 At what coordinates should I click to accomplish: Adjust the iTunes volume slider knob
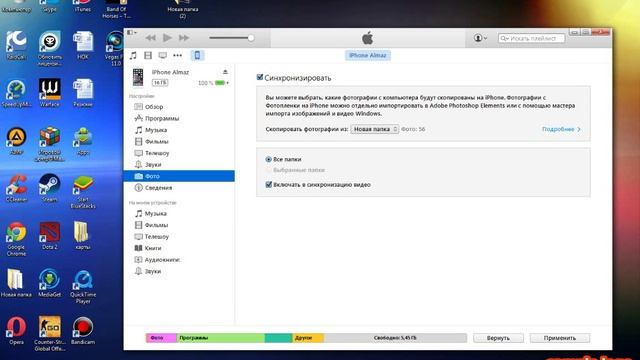[251, 38]
